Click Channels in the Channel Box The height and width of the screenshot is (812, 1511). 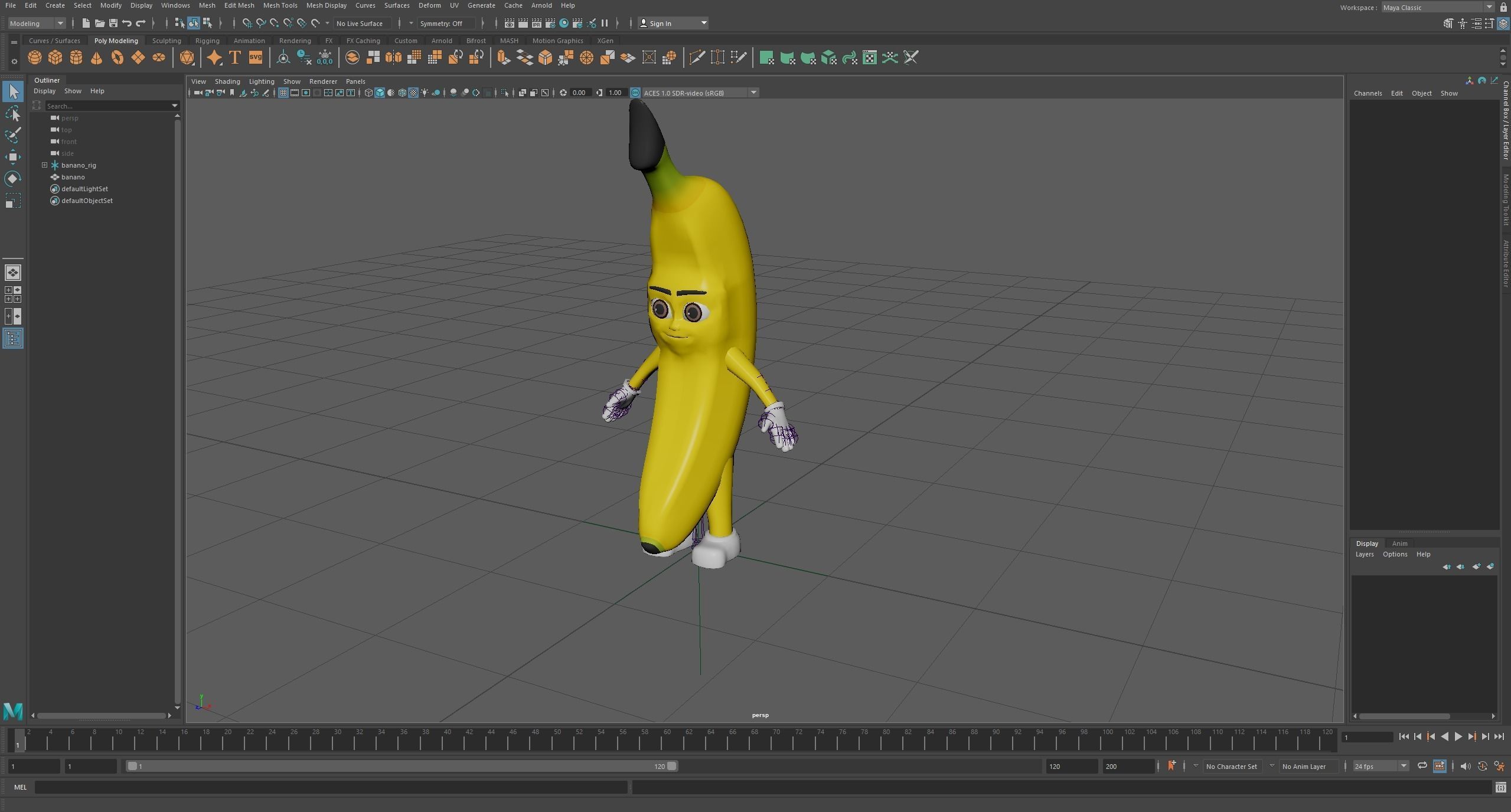pos(1368,93)
